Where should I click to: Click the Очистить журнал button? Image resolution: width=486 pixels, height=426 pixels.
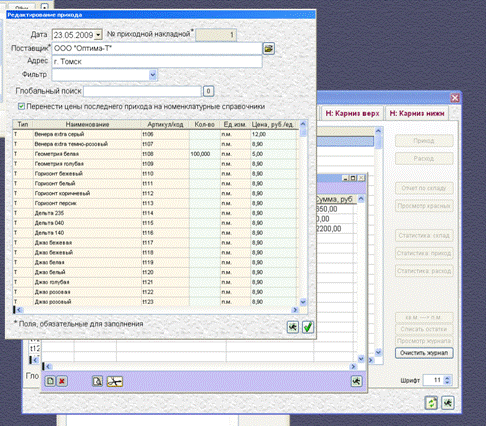(x=424, y=353)
